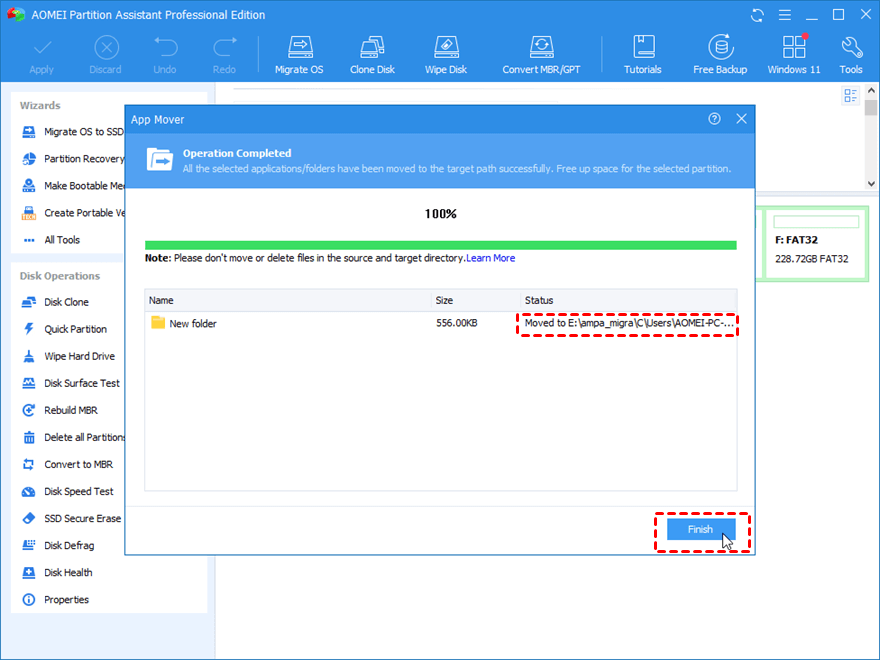Click the scrollbar down arrow in disk panel
This screenshot has height=660, width=880.
tap(871, 184)
